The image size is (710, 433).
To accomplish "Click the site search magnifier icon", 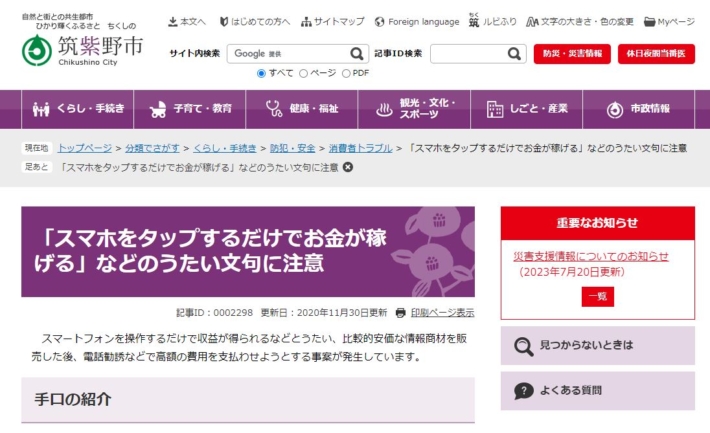I will pos(357,54).
